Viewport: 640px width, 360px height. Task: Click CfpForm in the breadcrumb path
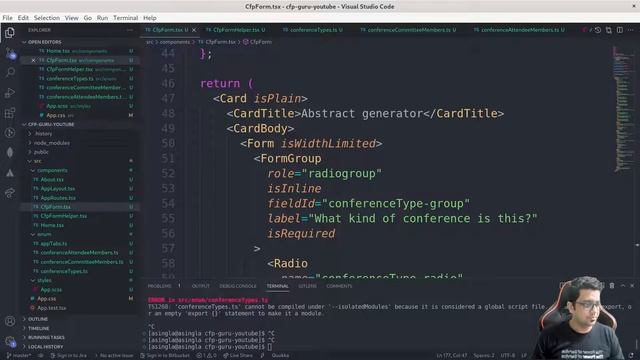pos(258,42)
